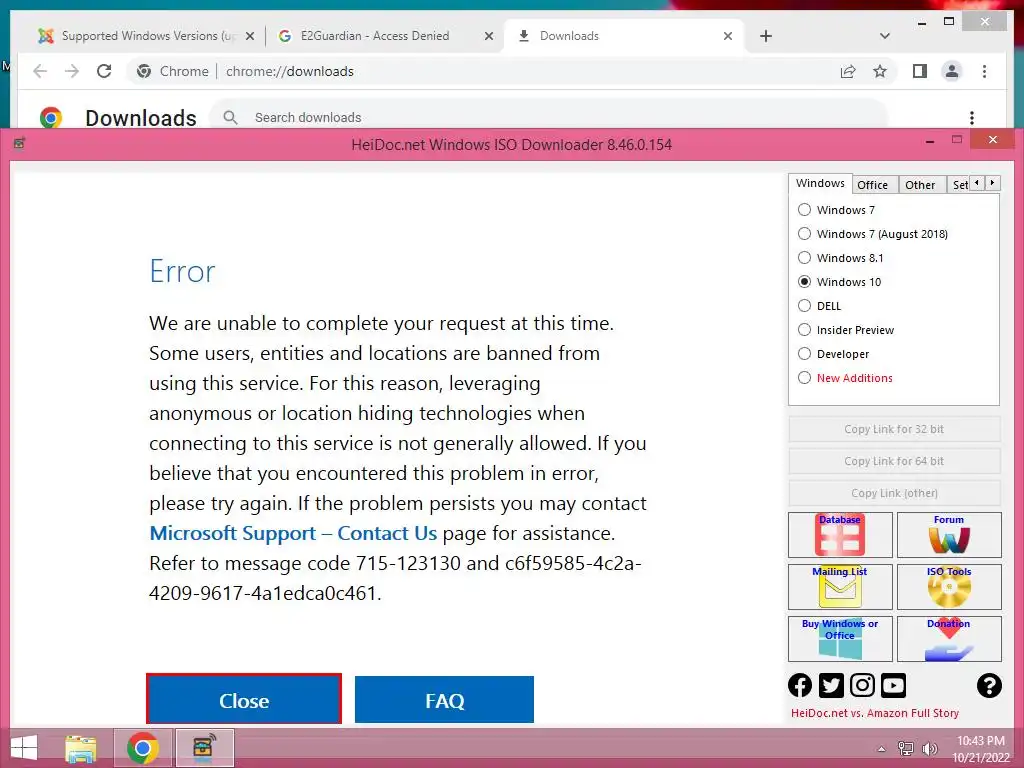Click the volume icon in system tray
The image size is (1024, 768).
[929, 749]
